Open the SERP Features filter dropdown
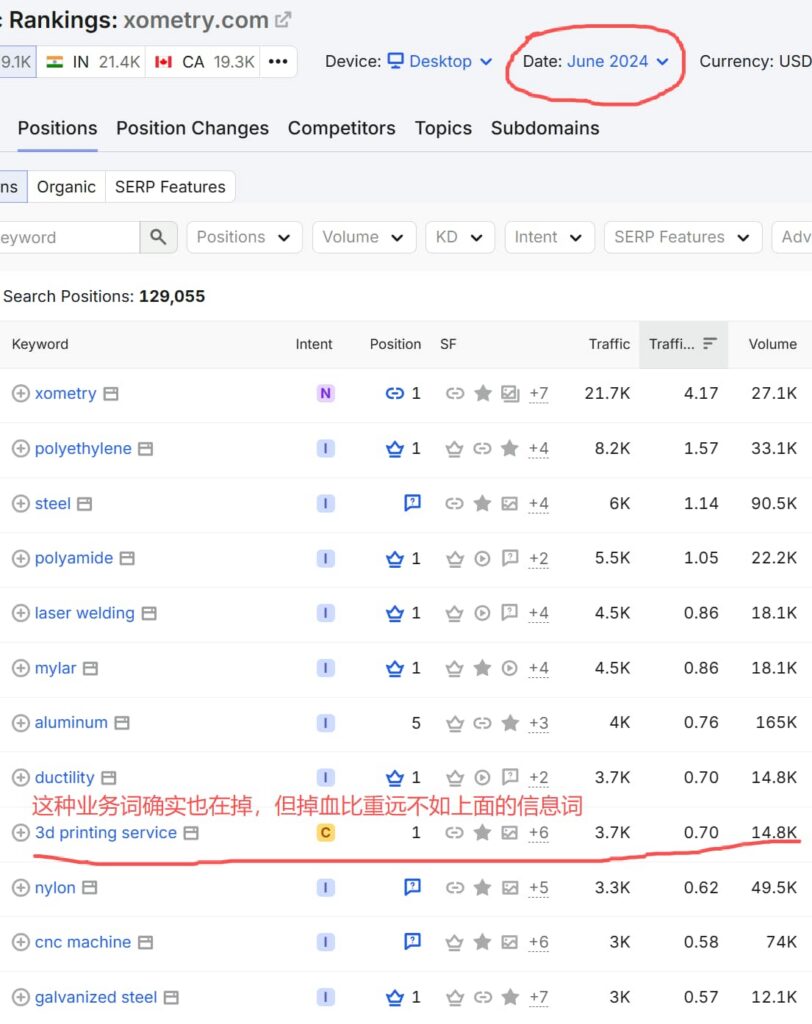The width and height of the screenshot is (812, 1024). (683, 237)
